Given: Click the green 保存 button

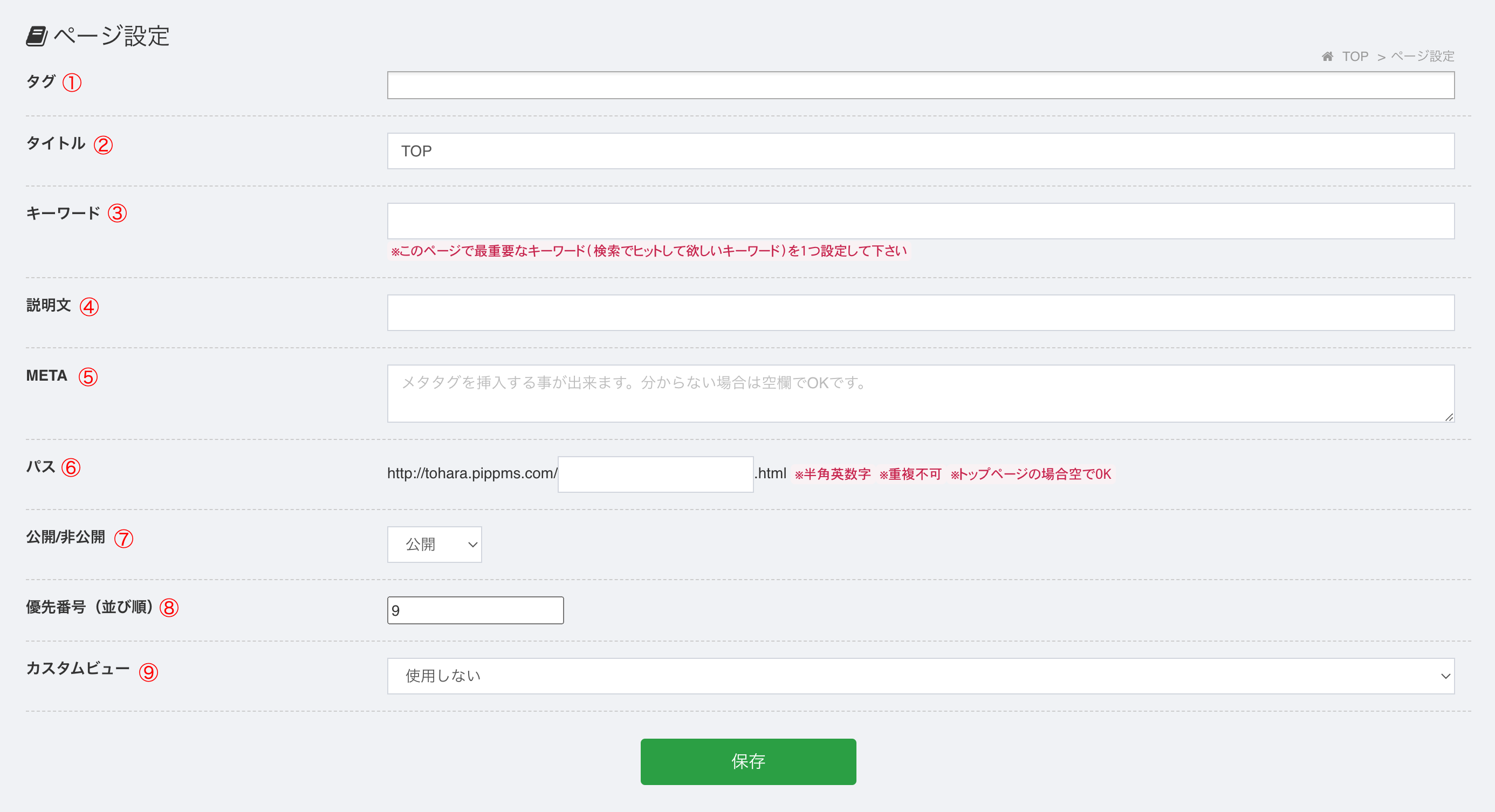Looking at the screenshot, I should (748, 761).
